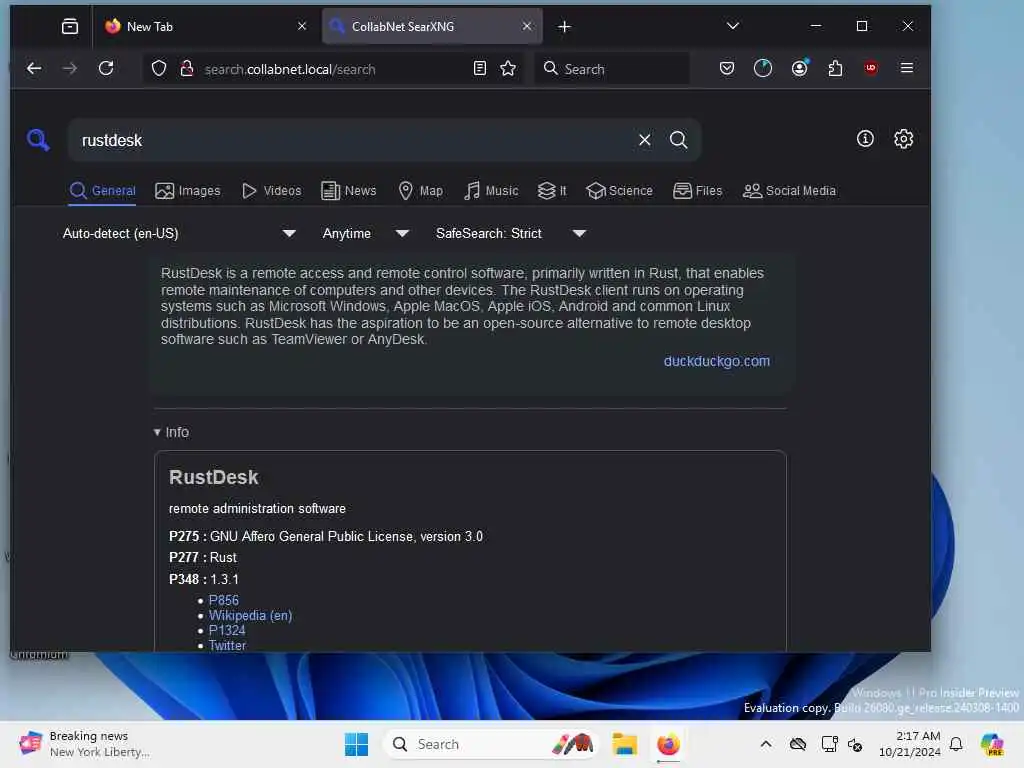Select the General search category
Viewport: 1024px width, 768px height.
pyautogui.click(x=103, y=191)
